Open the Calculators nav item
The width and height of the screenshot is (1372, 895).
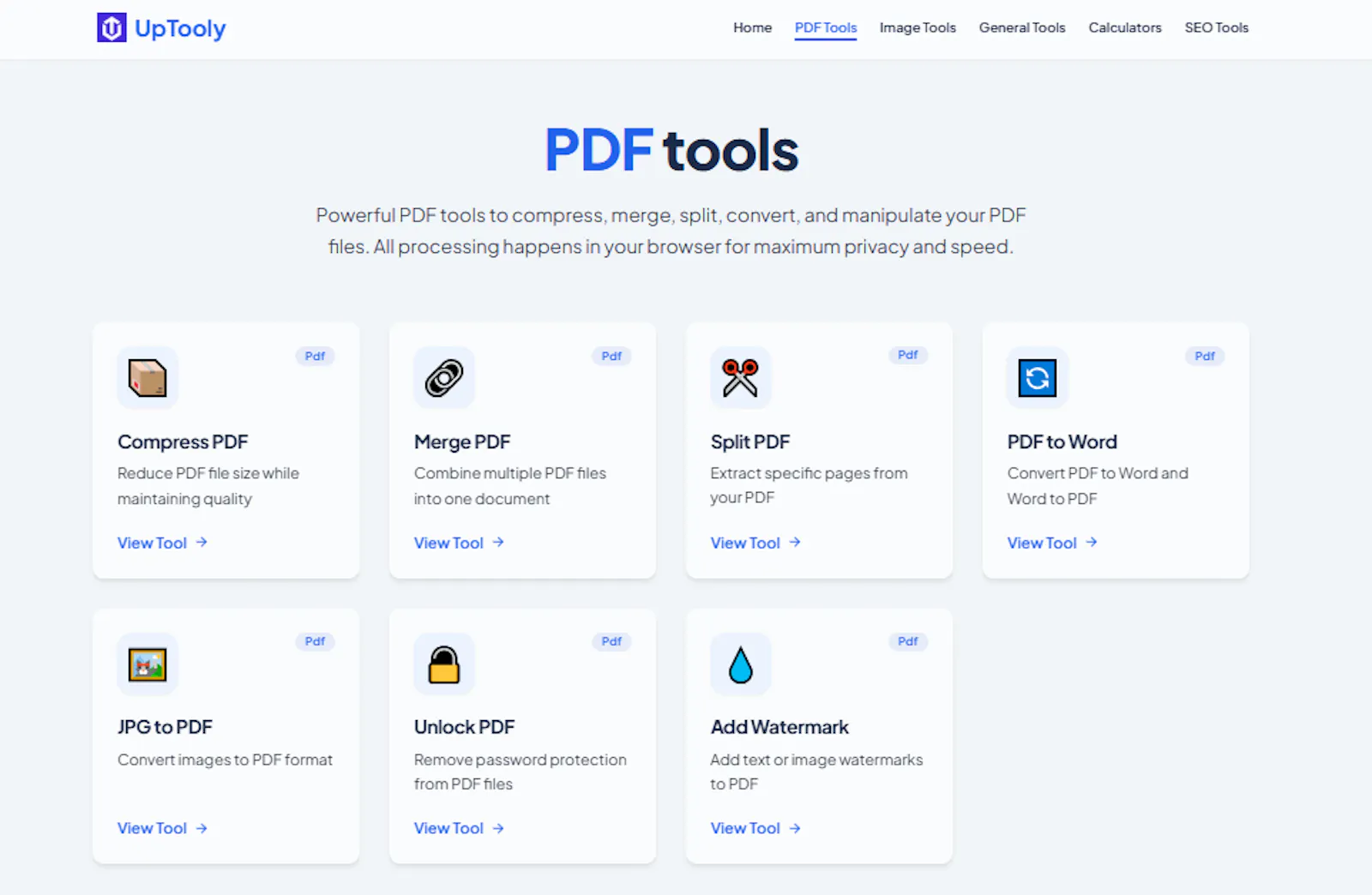pyautogui.click(x=1125, y=27)
